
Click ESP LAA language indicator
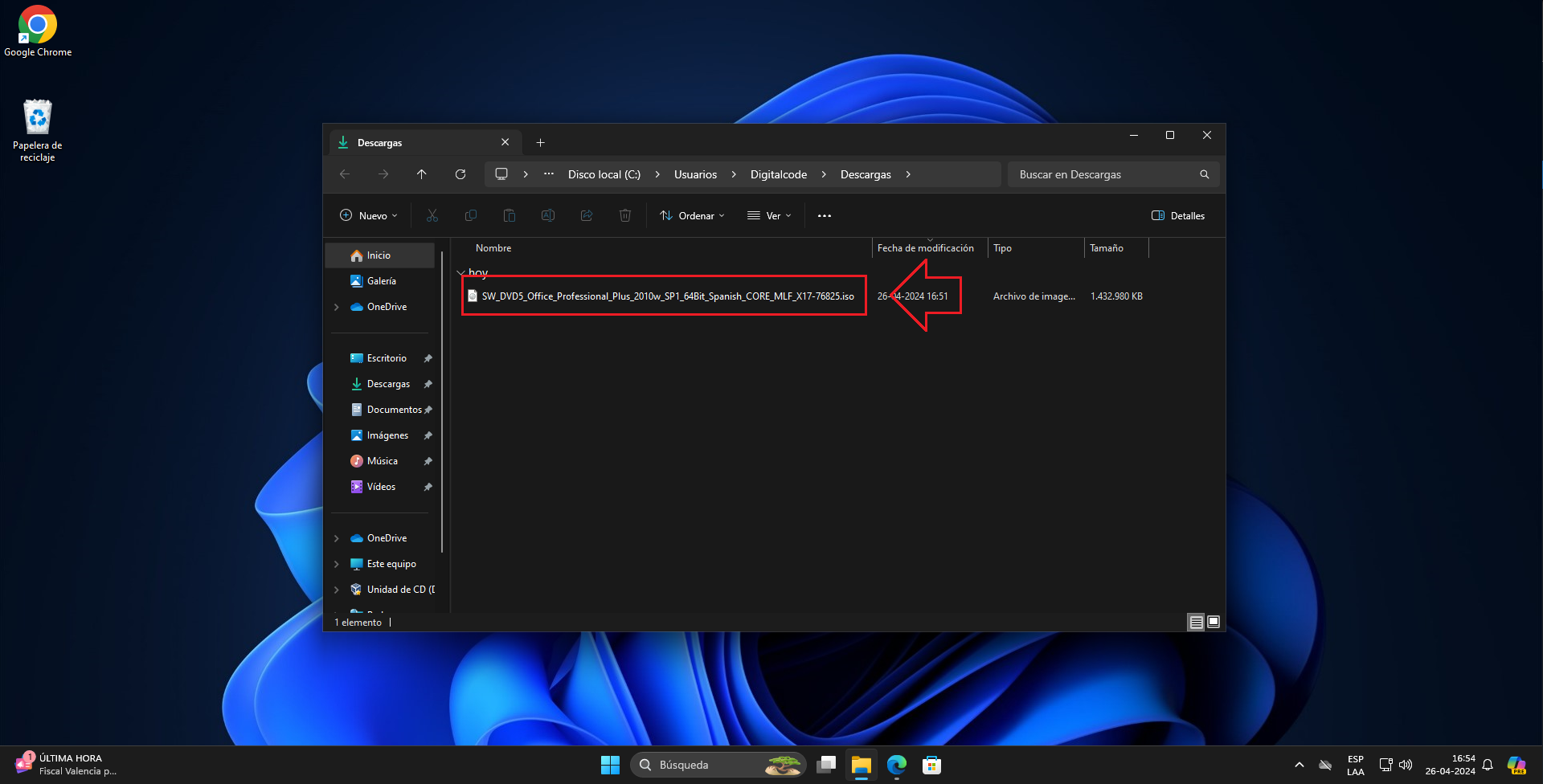1356,765
